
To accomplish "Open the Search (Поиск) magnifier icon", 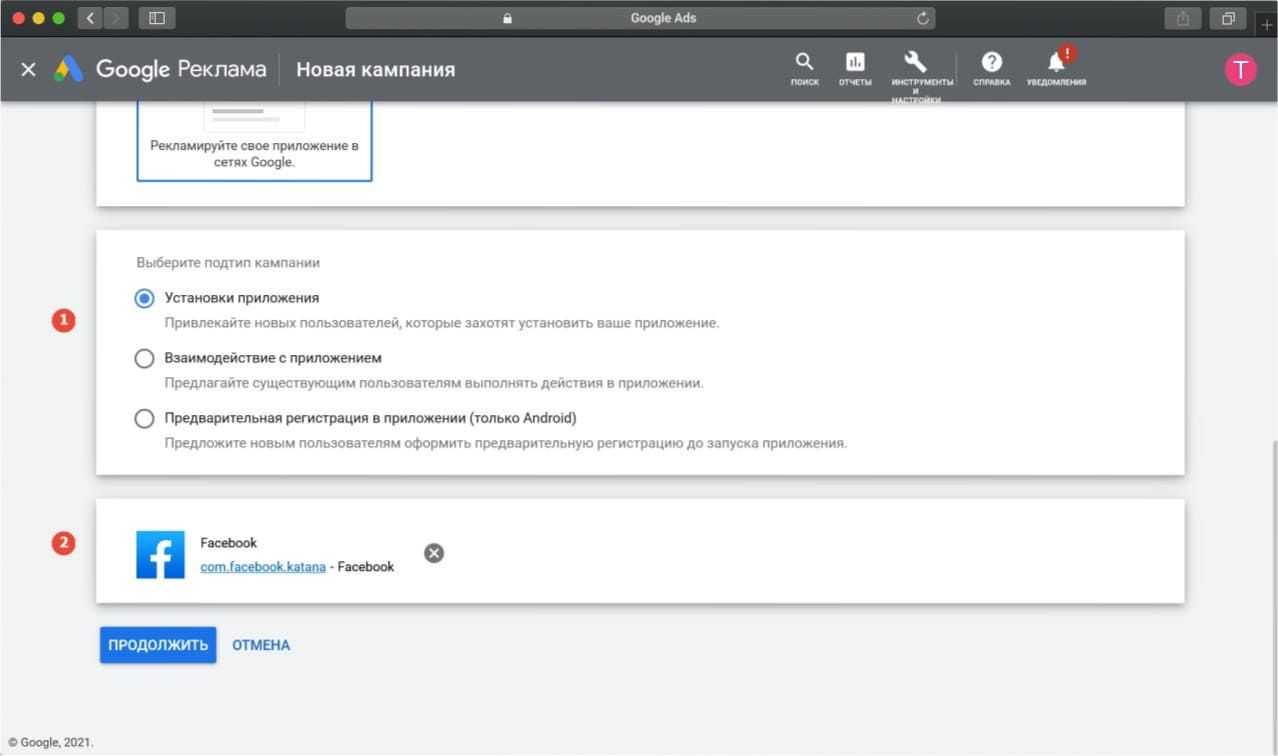I will (804, 62).
